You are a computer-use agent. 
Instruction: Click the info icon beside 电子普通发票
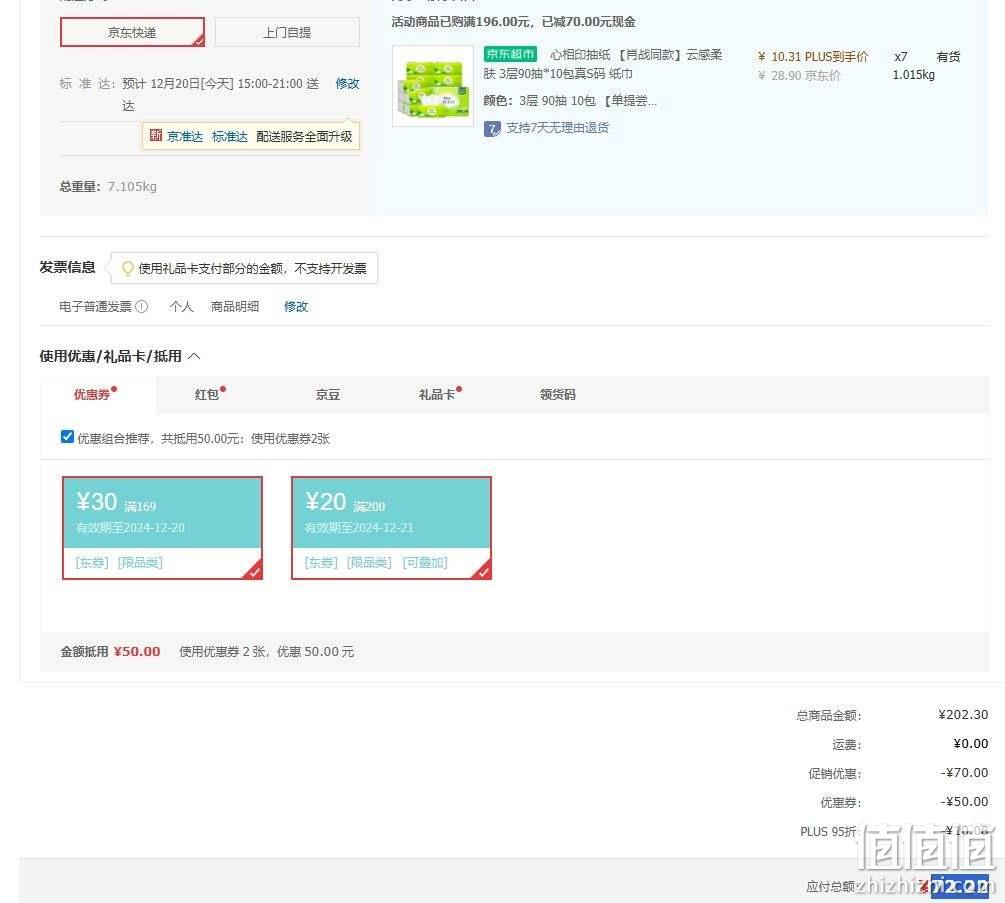(x=142, y=306)
